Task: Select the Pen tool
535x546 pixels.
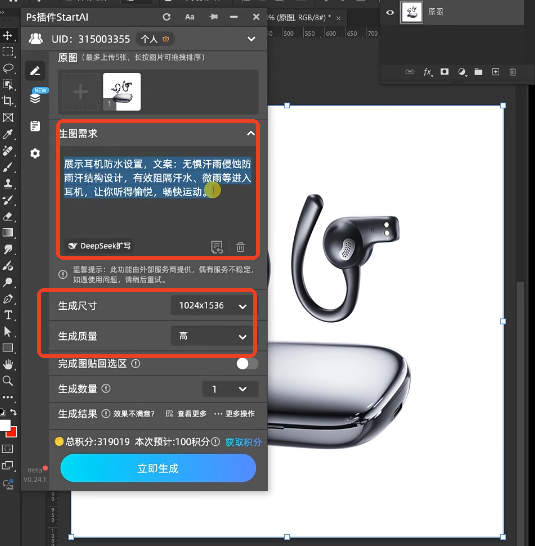Action: tap(8, 298)
